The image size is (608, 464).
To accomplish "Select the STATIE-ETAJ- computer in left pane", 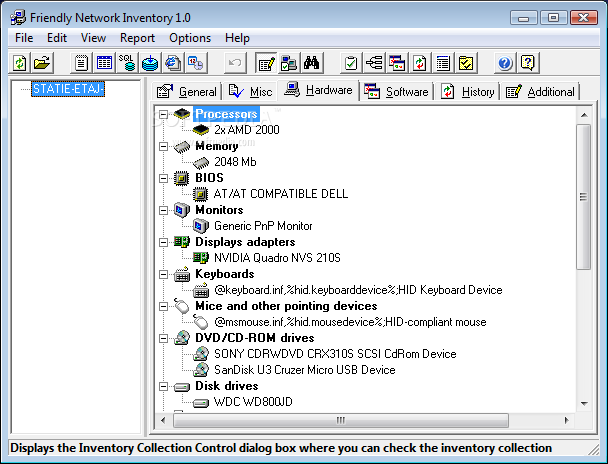I will [68, 89].
